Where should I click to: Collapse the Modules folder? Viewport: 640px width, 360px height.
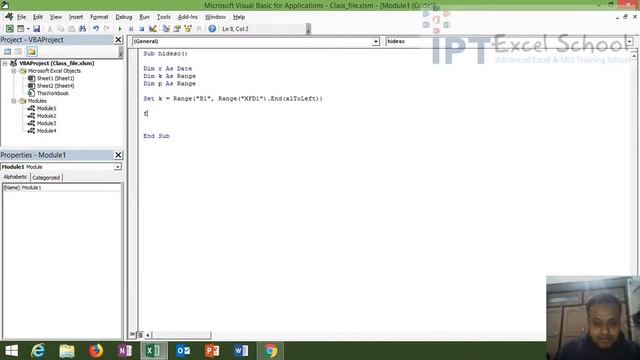14,101
